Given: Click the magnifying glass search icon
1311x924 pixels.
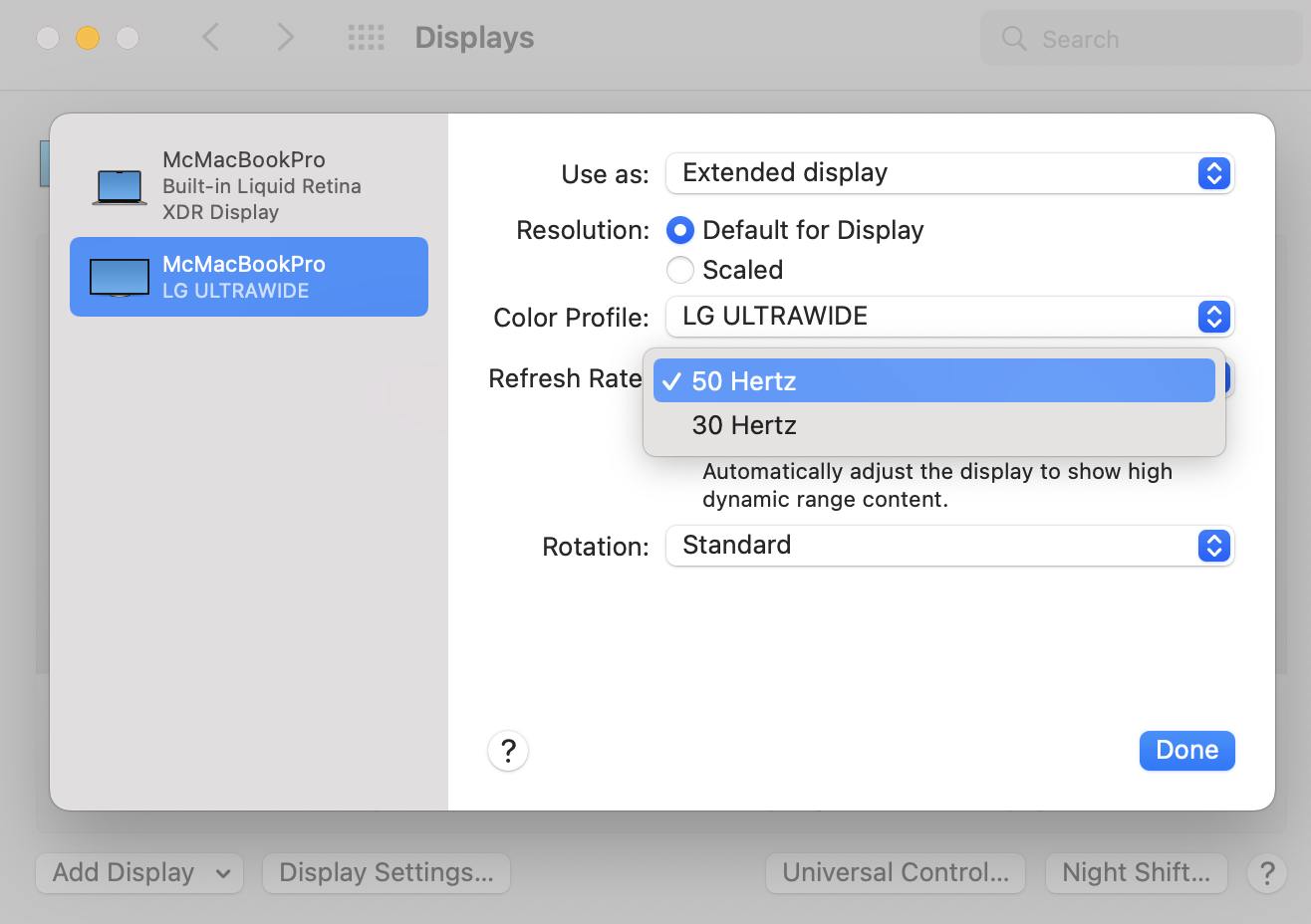Looking at the screenshot, I should (1014, 39).
